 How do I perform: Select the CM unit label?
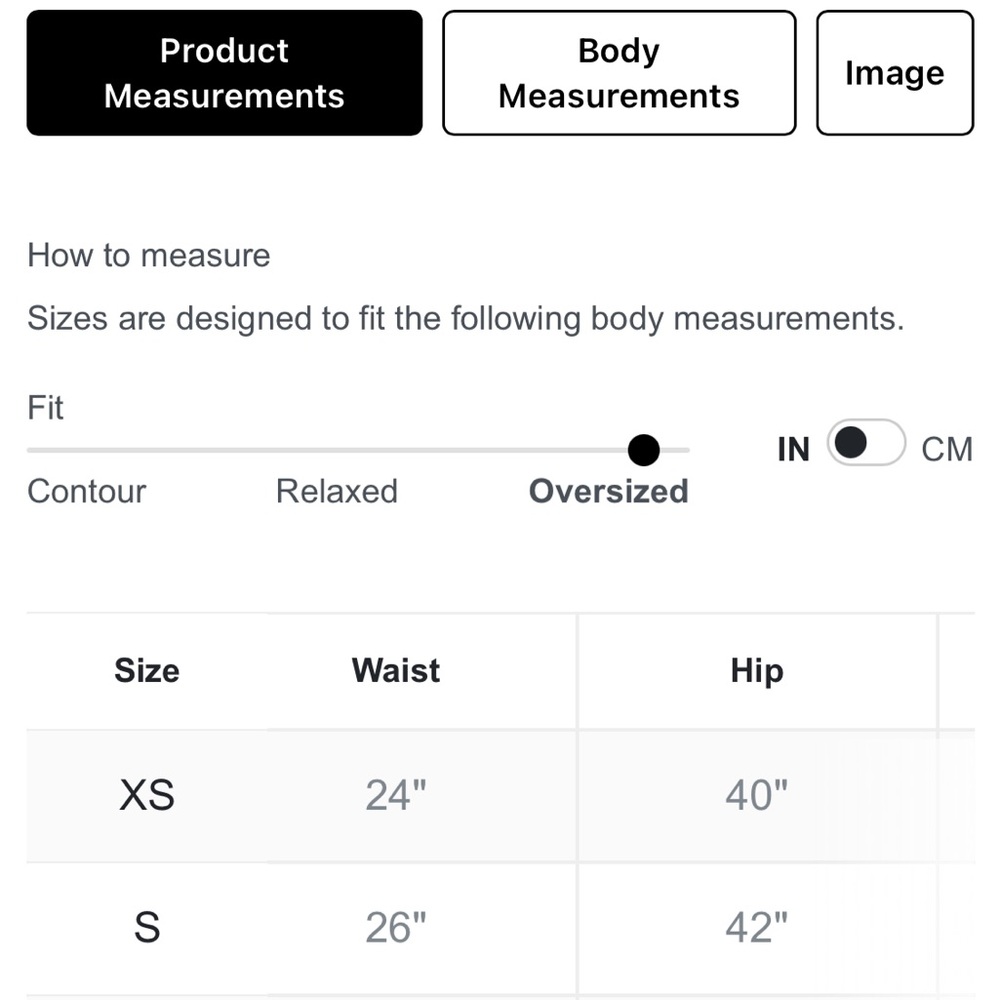pos(946,449)
